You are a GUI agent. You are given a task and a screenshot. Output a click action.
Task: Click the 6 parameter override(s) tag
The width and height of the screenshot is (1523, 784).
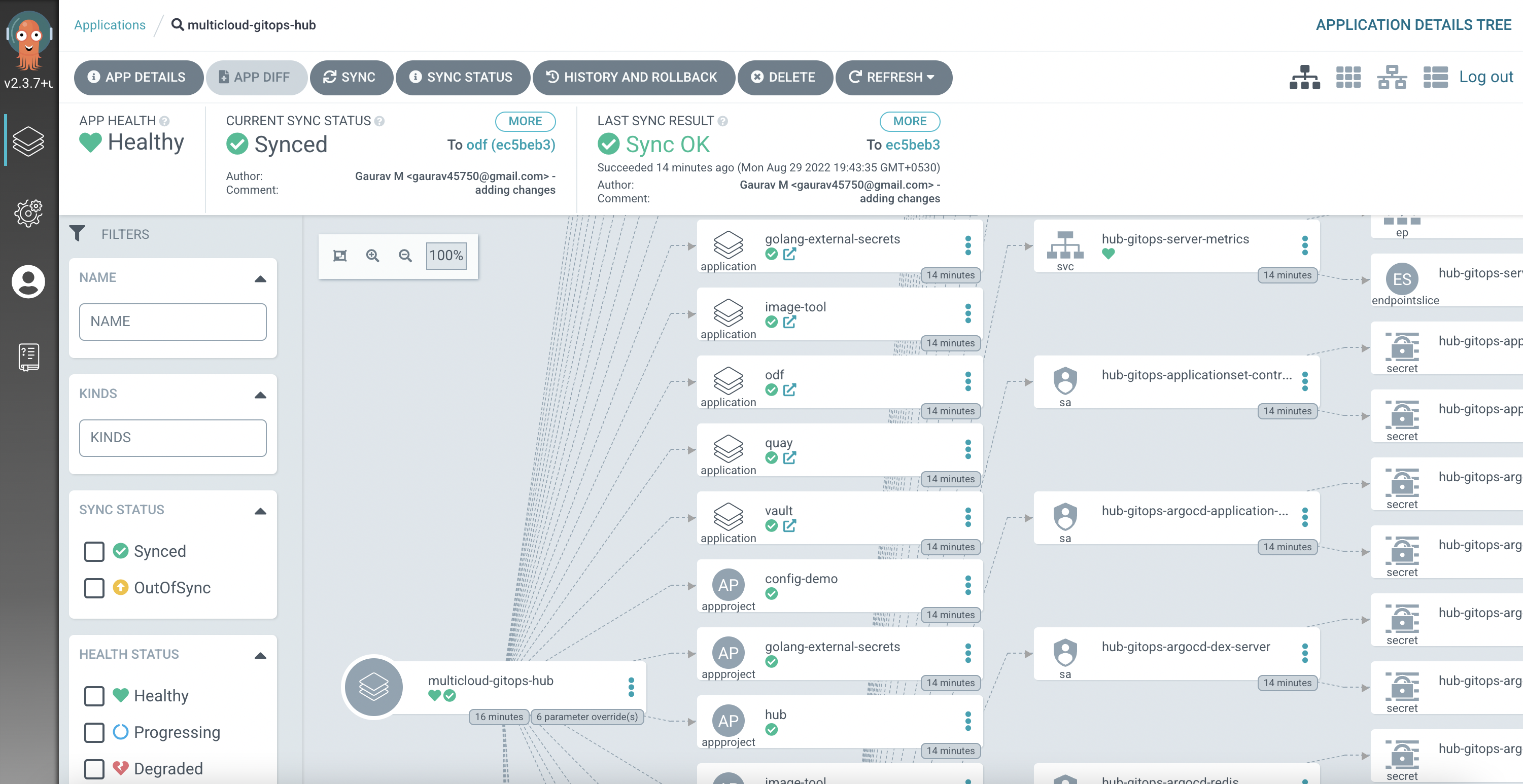pyautogui.click(x=587, y=717)
